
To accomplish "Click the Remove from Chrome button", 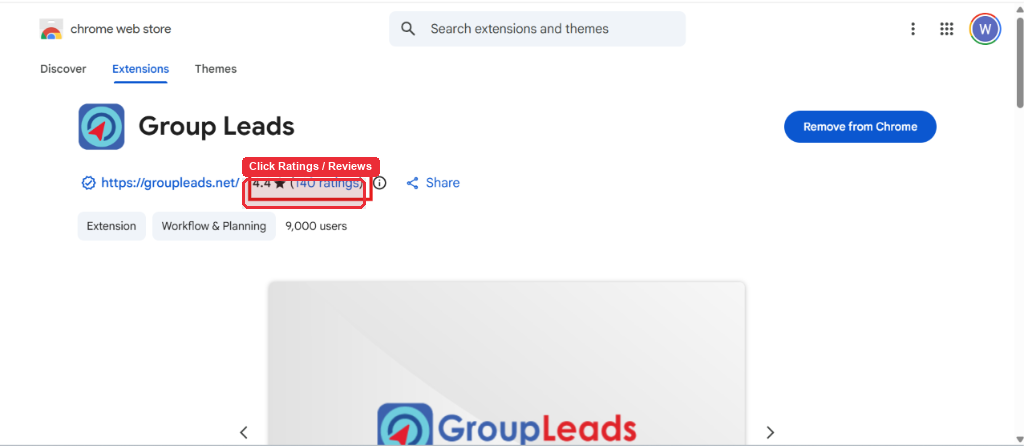I will [x=860, y=127].
